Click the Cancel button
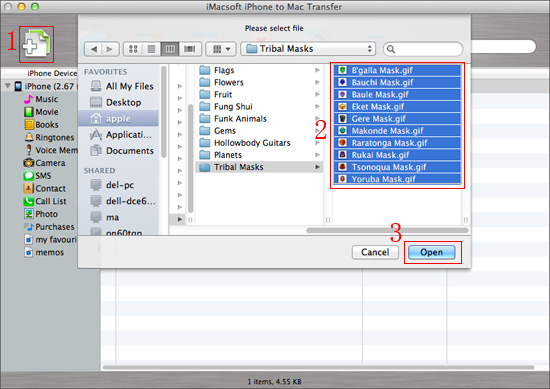The width and height of the screenshot is (550, 389). [375, 252]
